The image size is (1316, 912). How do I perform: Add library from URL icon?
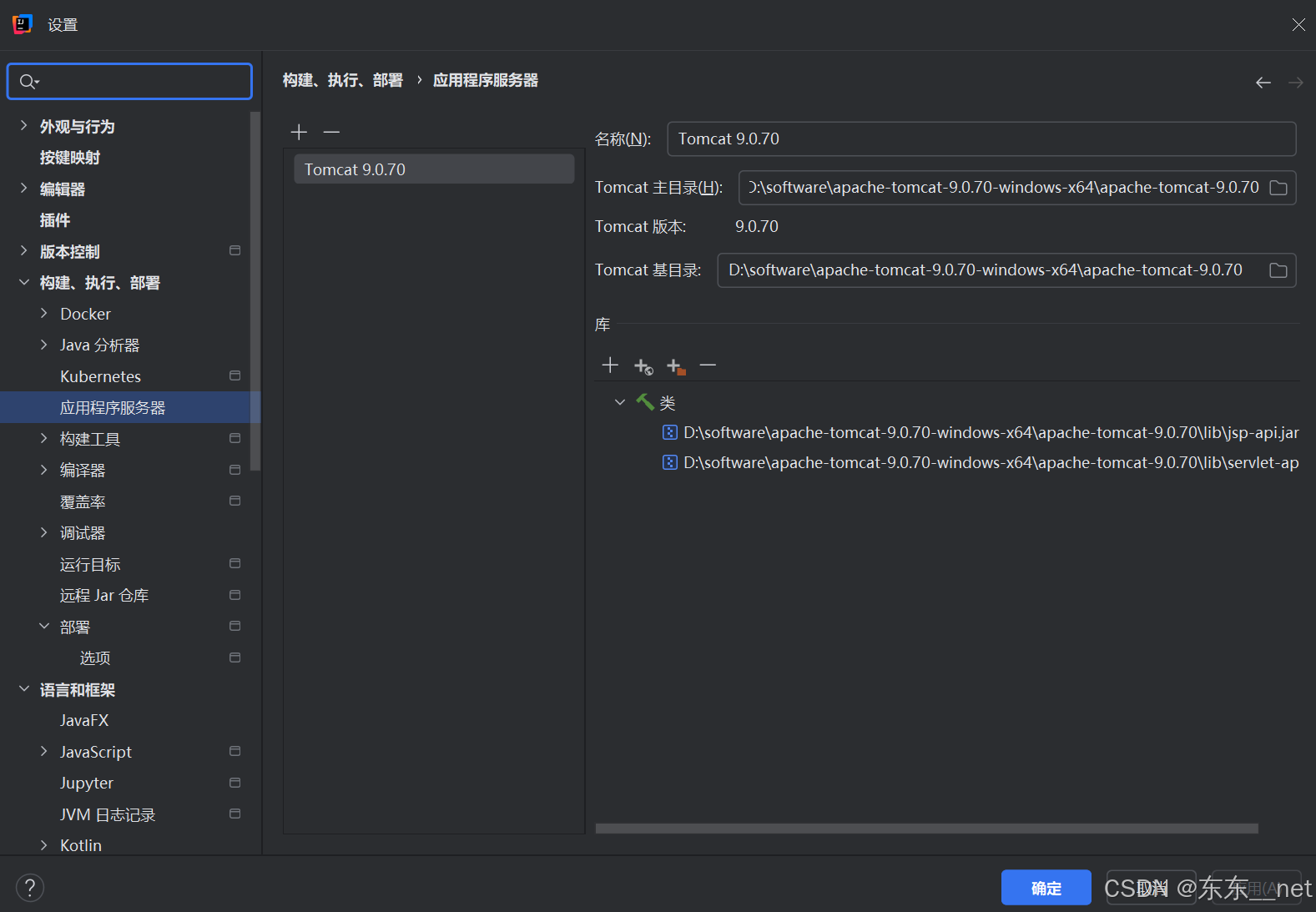(x=643, y=366)
